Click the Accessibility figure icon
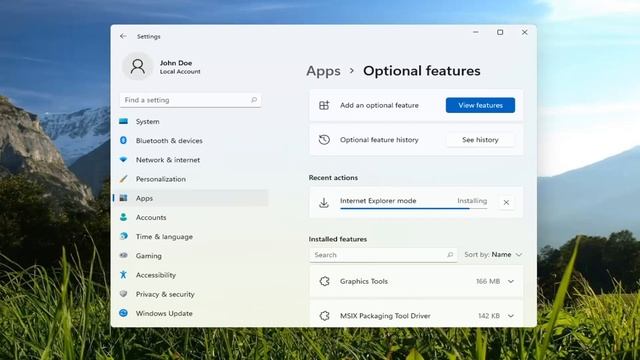 pos(123,275)
